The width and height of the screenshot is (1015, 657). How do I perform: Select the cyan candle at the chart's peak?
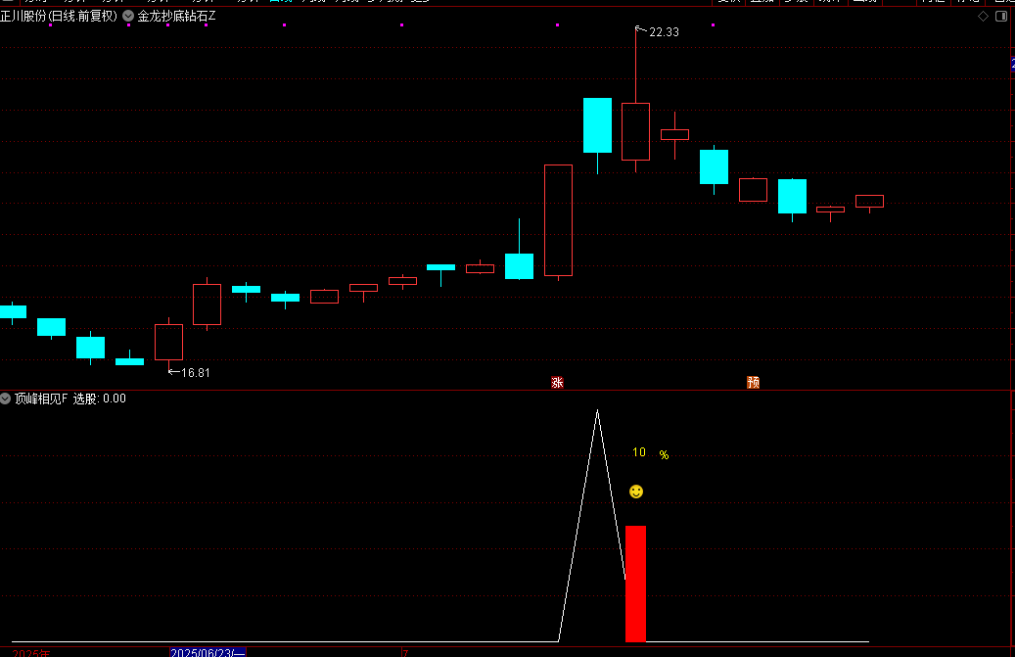pos(597,125)
